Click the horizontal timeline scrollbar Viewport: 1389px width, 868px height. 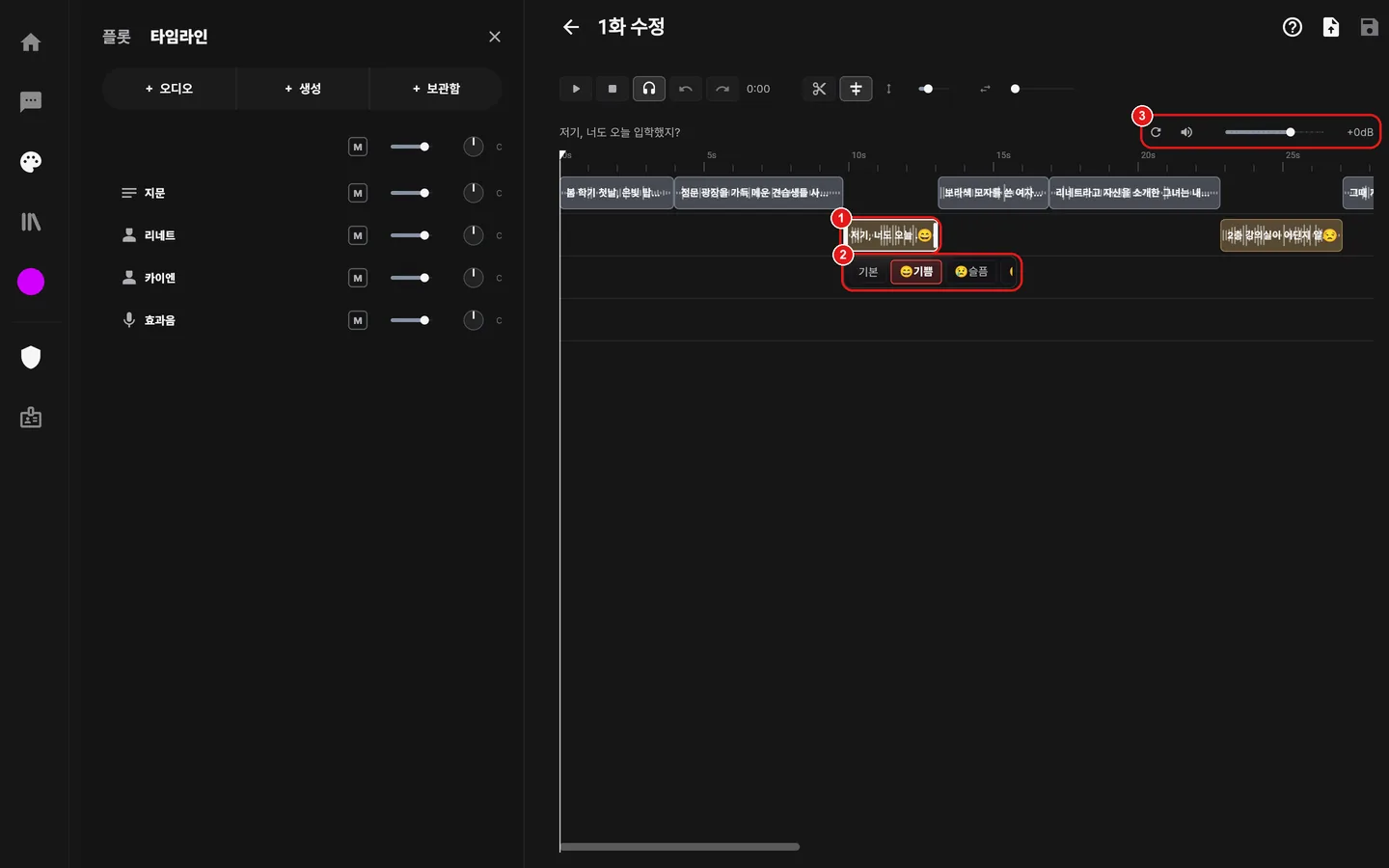[680, 847]
